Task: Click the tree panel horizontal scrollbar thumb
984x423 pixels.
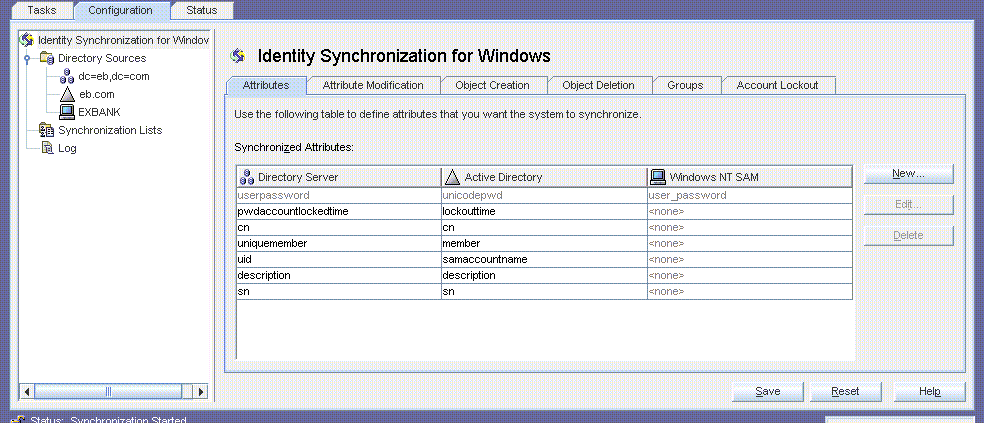Action: pos(108,392)
